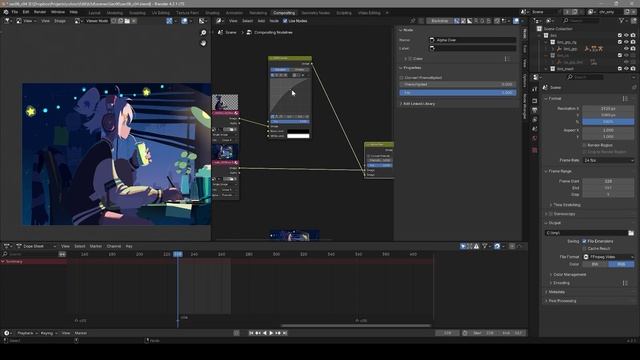Switch to the Geometry Nodes workspace tab
Image resolution: width=640 pixels, height=360 pixels.
click(316, 13)
